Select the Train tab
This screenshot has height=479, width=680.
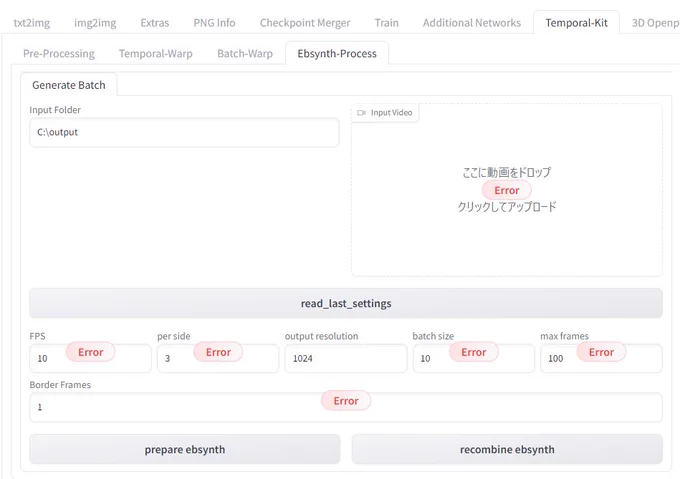click(386, 23)
